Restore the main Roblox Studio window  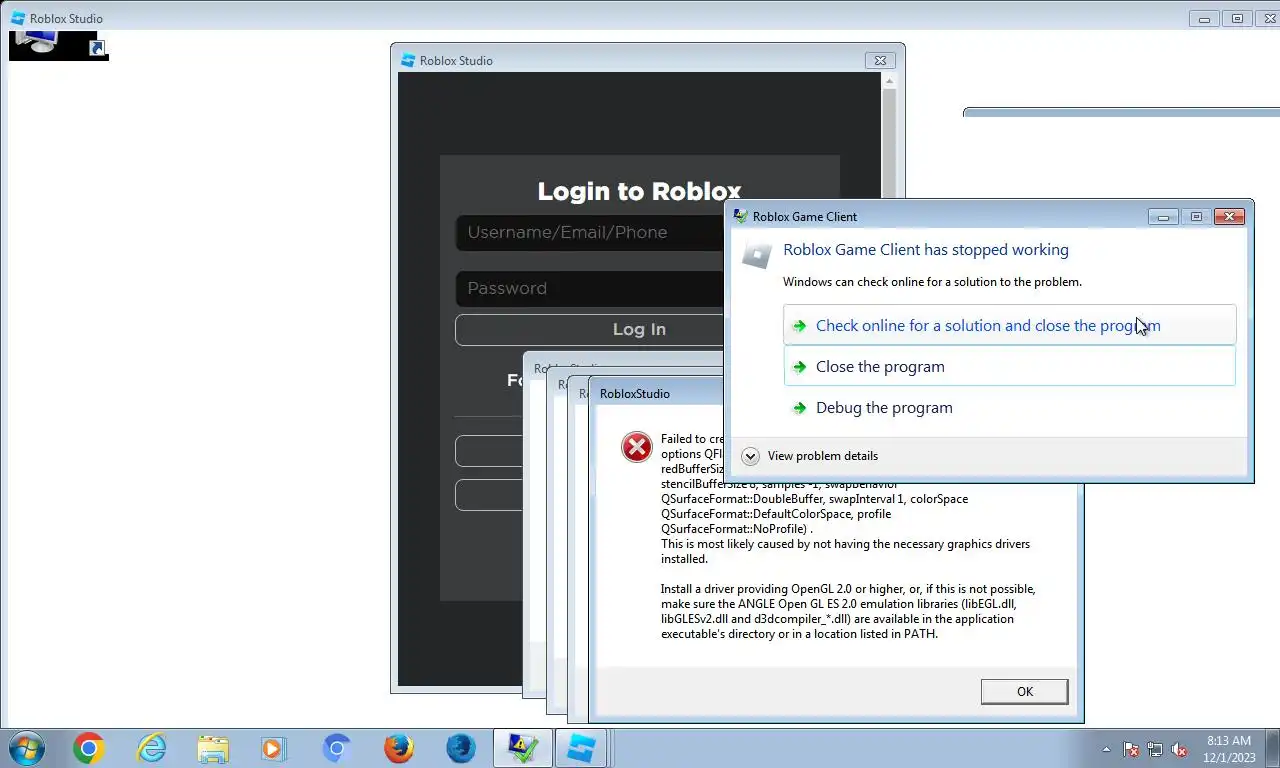point(1238,18)
